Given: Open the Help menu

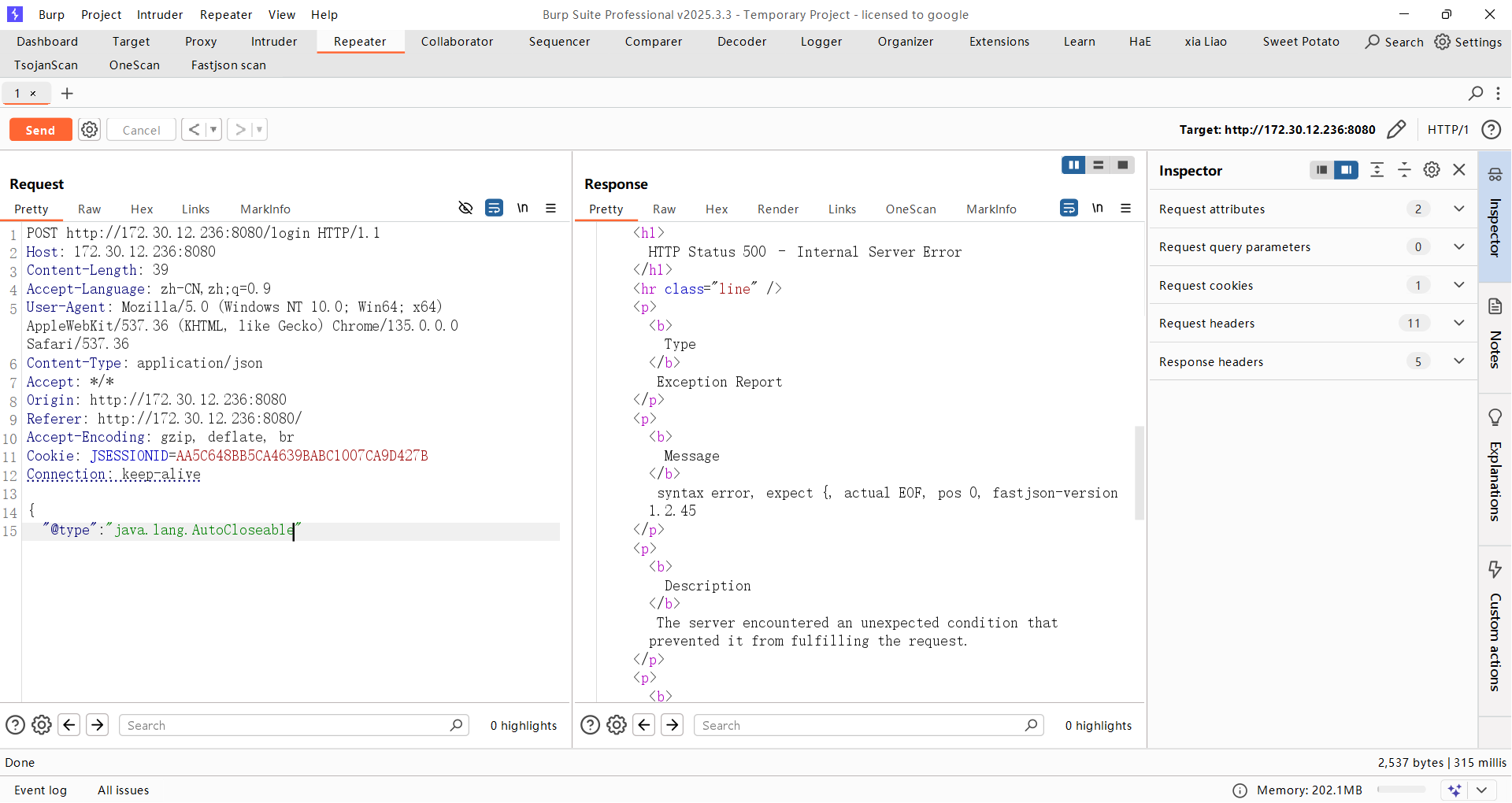Looking at the screenshot, I should pyautogui.click(x=324, y=14).
